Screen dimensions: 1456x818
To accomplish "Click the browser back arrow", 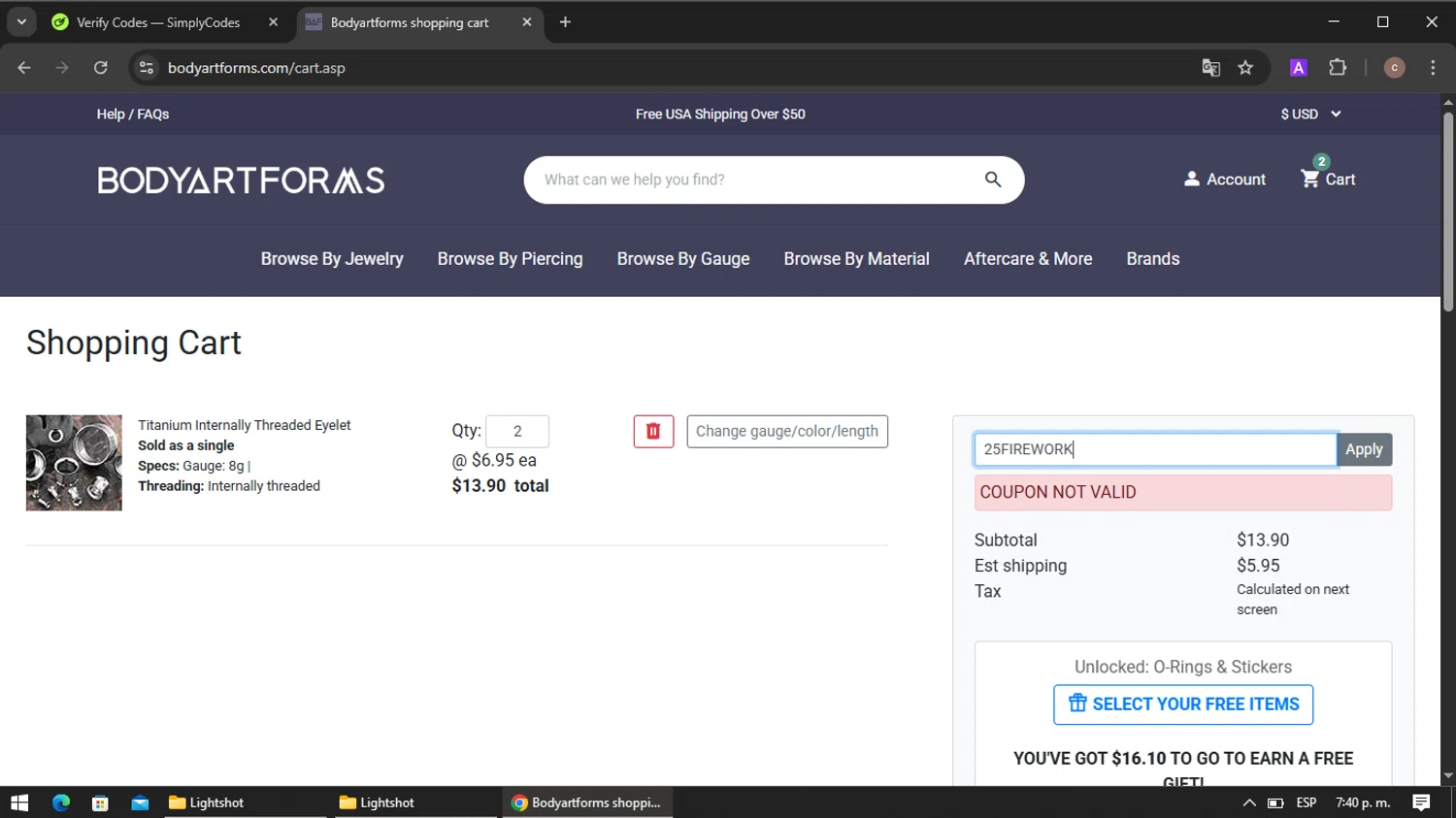I will 24,68.
